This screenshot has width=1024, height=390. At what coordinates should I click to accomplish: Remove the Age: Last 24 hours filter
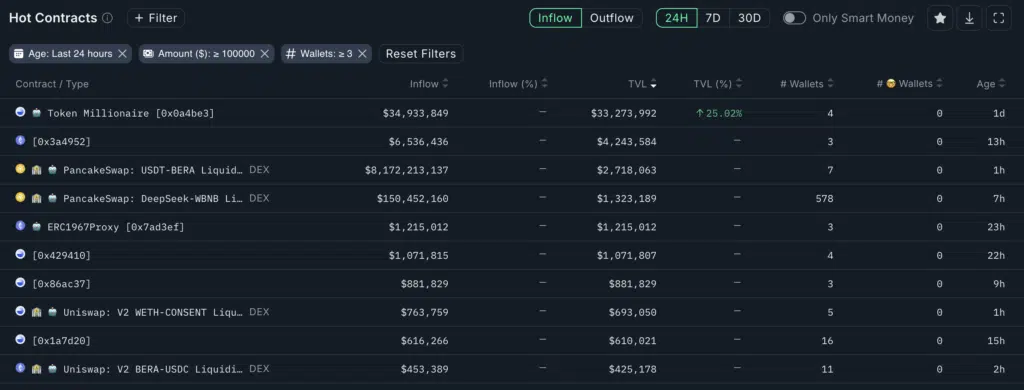(x=122, y=54)
